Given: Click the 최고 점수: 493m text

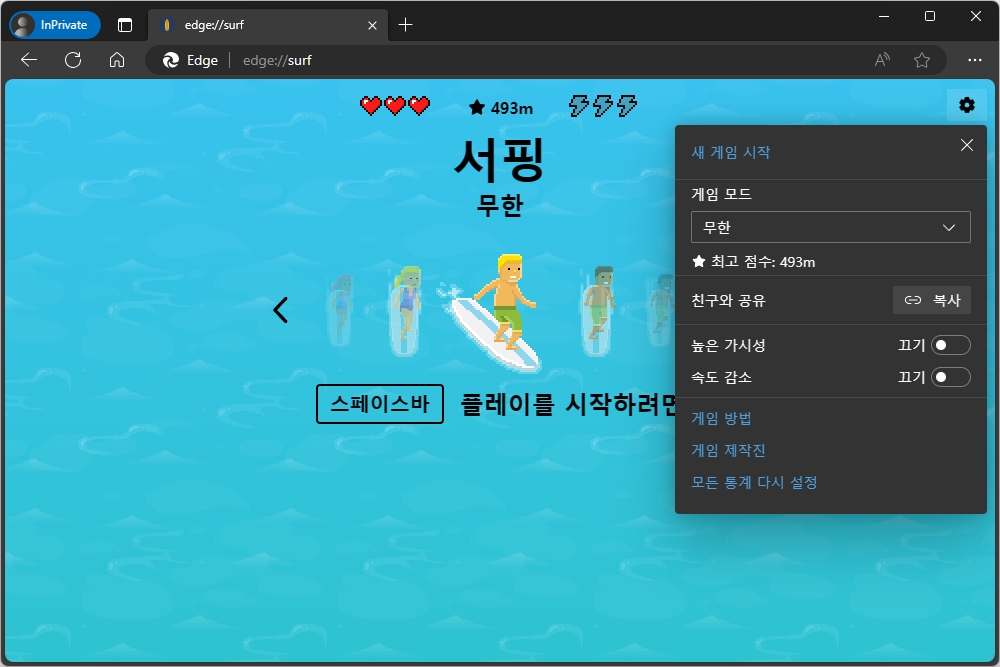Looking at the screenshot, I should pyautogui.click(x=754, y=262).
